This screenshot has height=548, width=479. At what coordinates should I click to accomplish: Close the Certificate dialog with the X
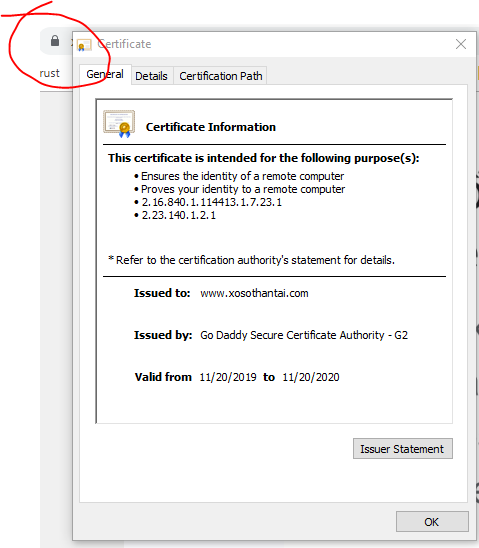461,44
